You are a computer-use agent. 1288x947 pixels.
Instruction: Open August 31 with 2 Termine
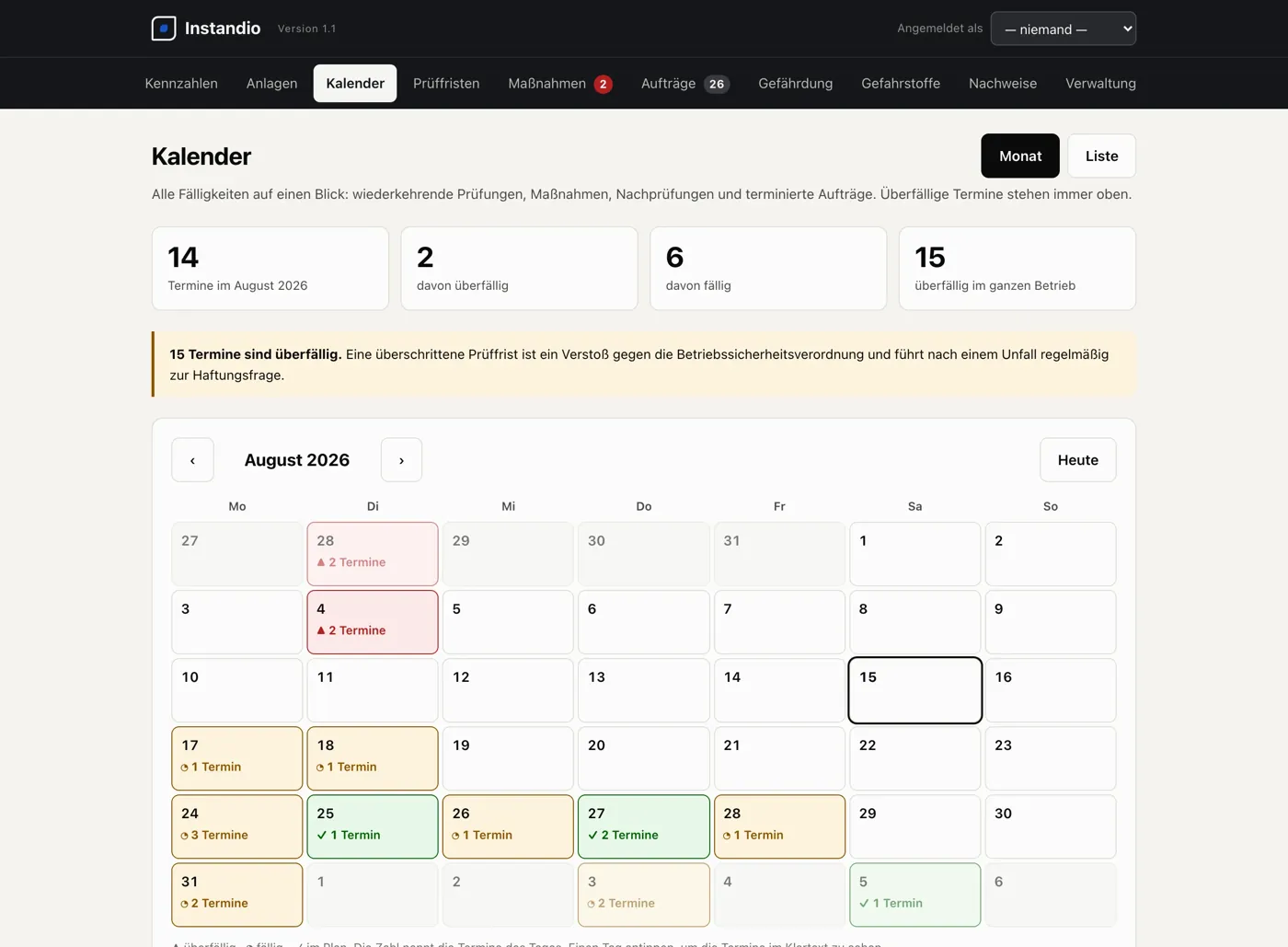237,895
